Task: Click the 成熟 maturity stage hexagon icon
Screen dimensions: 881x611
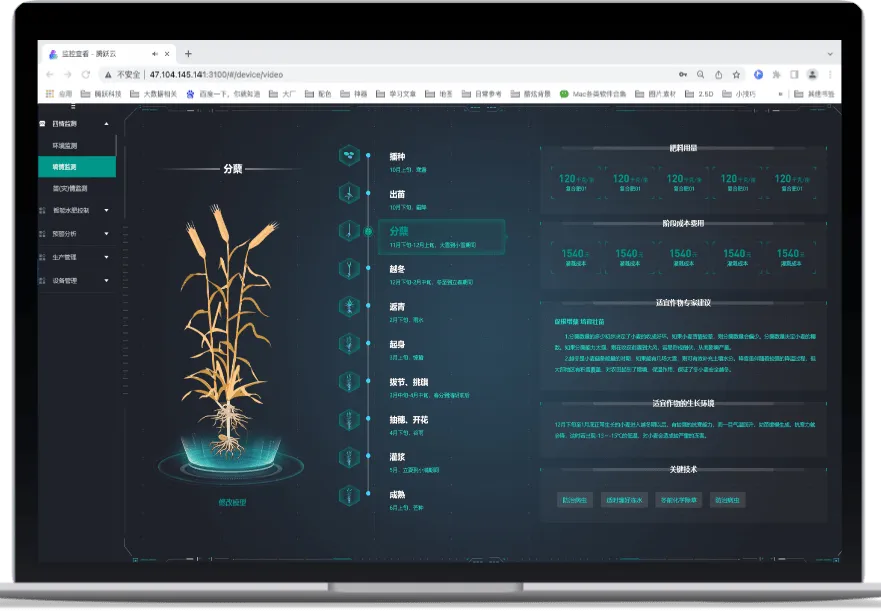Action: click(349, 494)
